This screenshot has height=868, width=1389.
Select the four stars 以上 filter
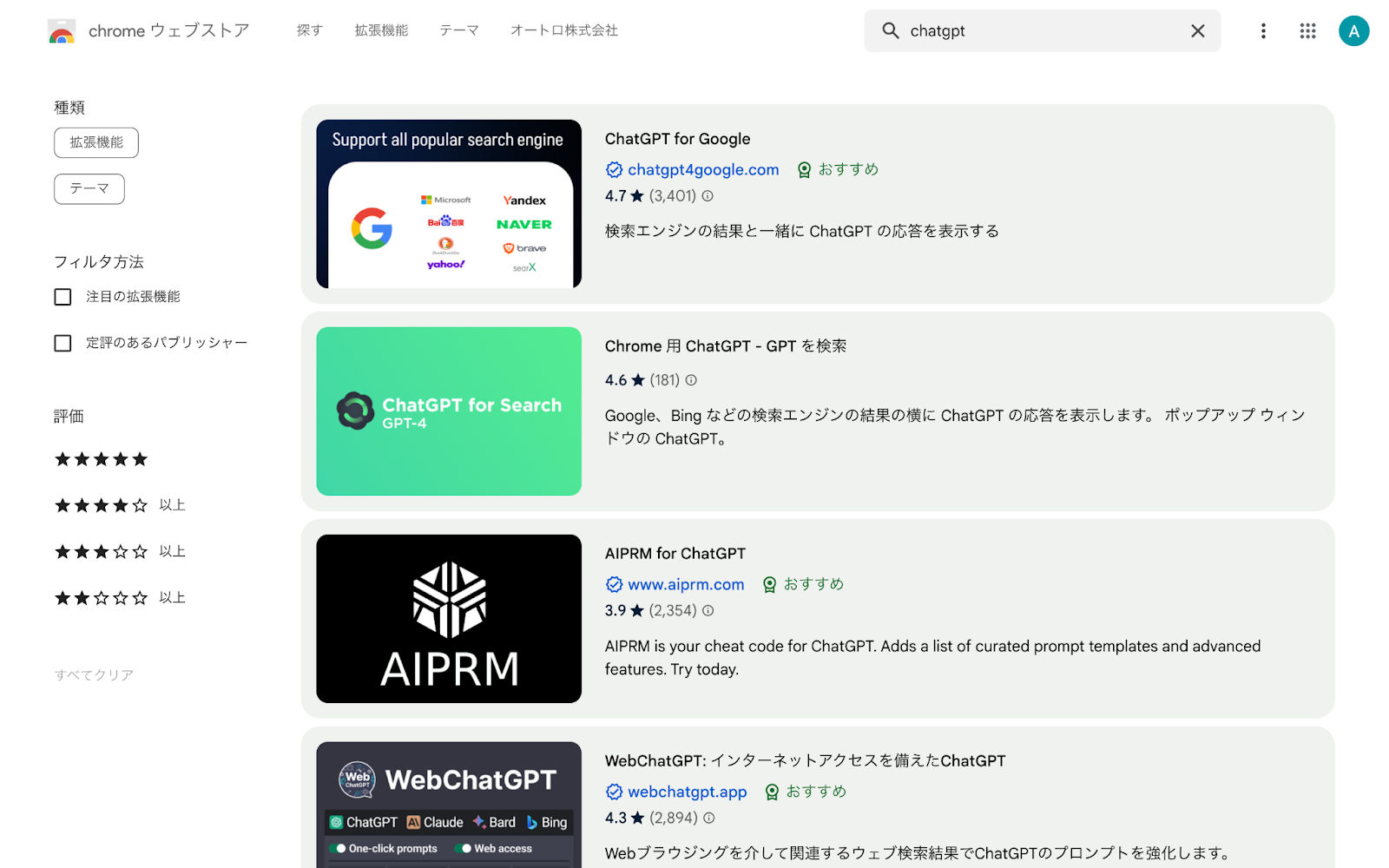pyautogui.click(x=120, y=505)
